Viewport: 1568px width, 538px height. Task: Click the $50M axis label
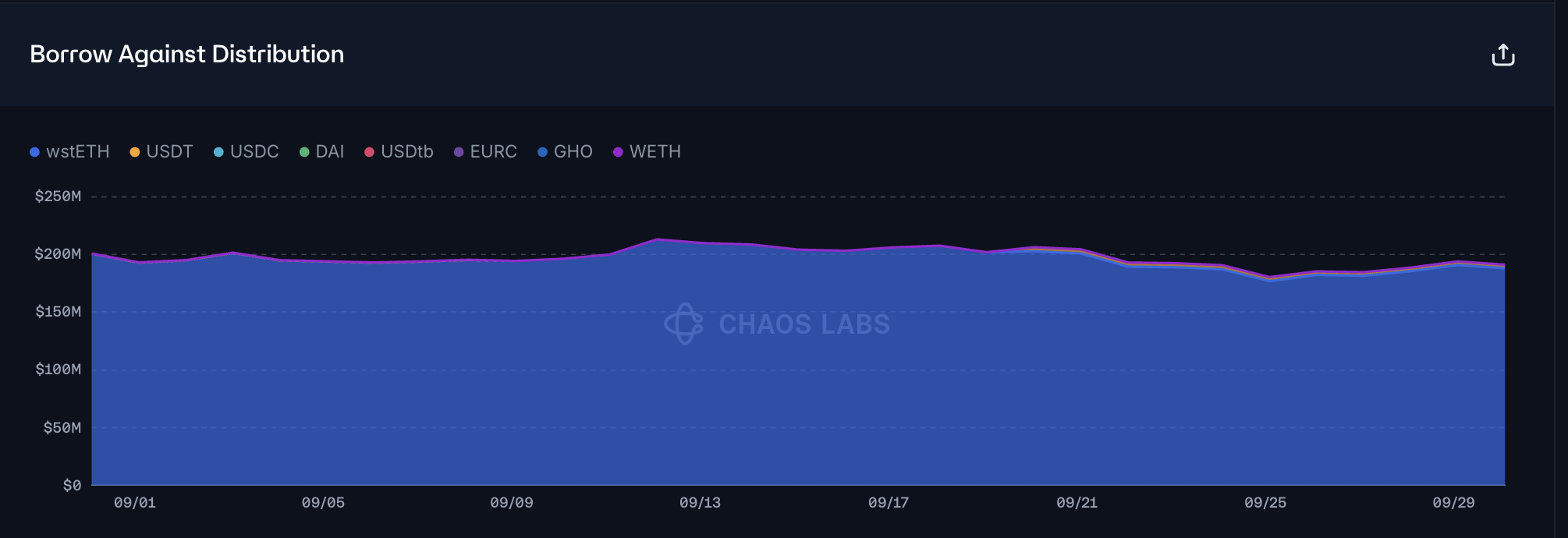pos(62,427)
